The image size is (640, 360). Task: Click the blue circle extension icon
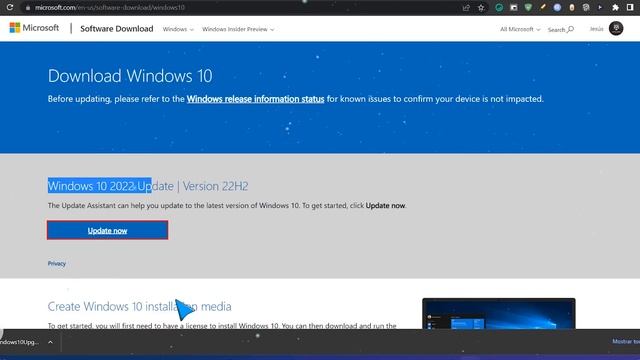(557, 7)
